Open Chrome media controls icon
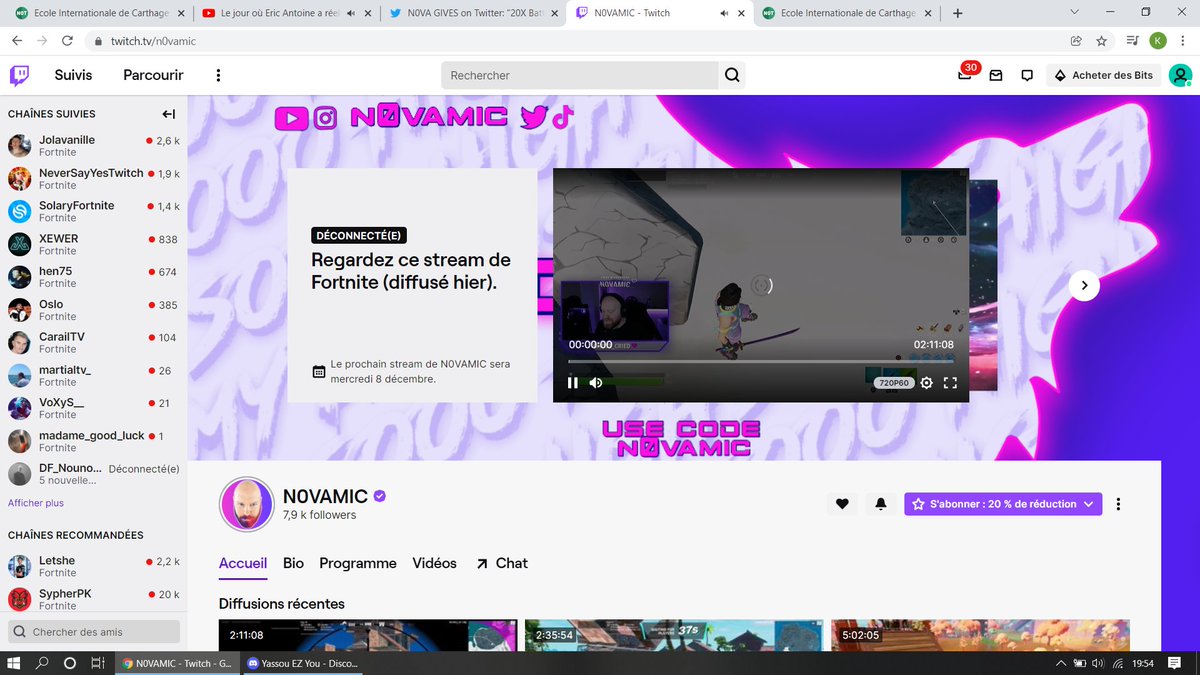1200x675 pixels. (x=1132, y=41)
